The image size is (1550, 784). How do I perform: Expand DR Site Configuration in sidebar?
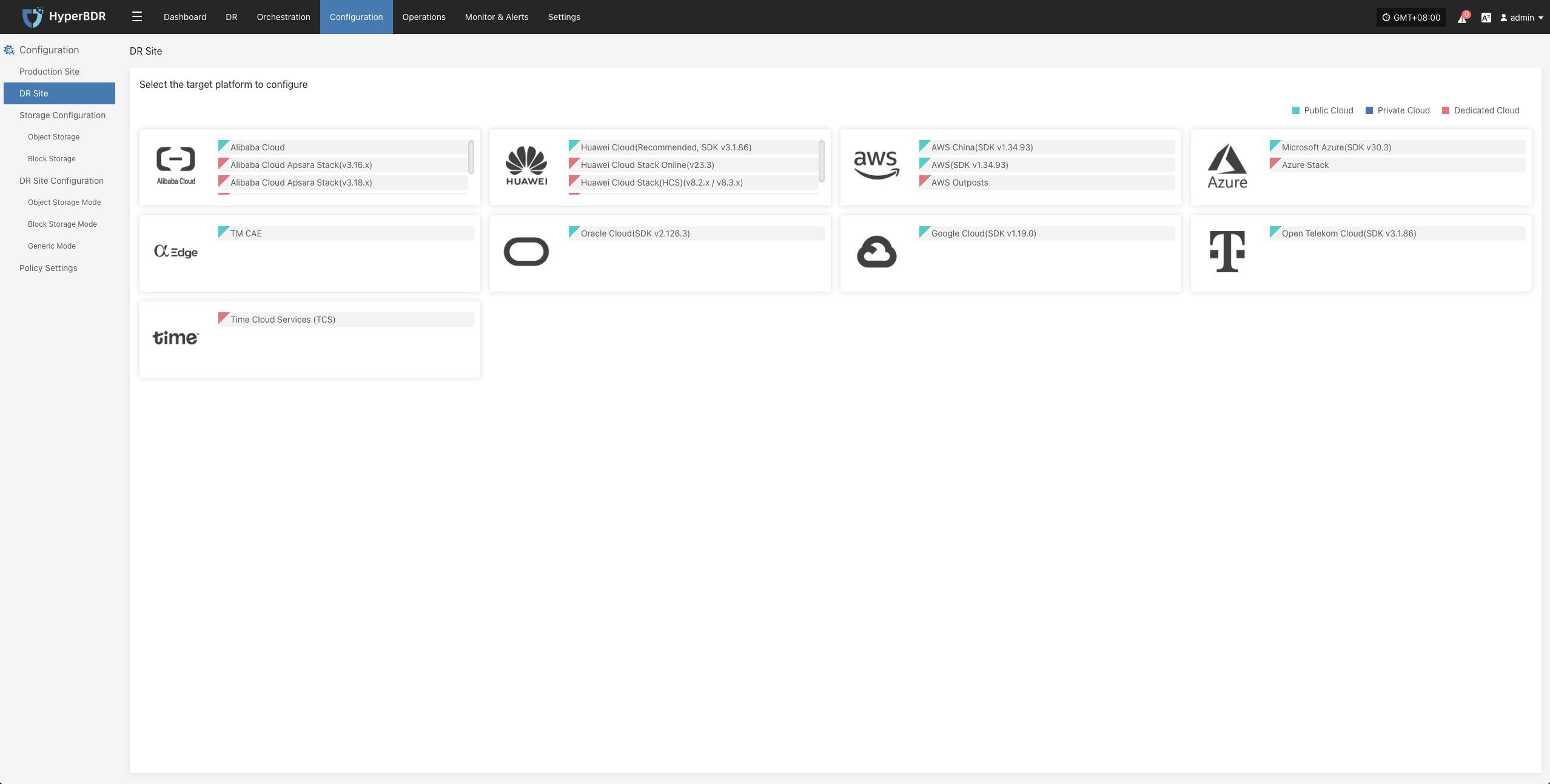pos(59,181)
